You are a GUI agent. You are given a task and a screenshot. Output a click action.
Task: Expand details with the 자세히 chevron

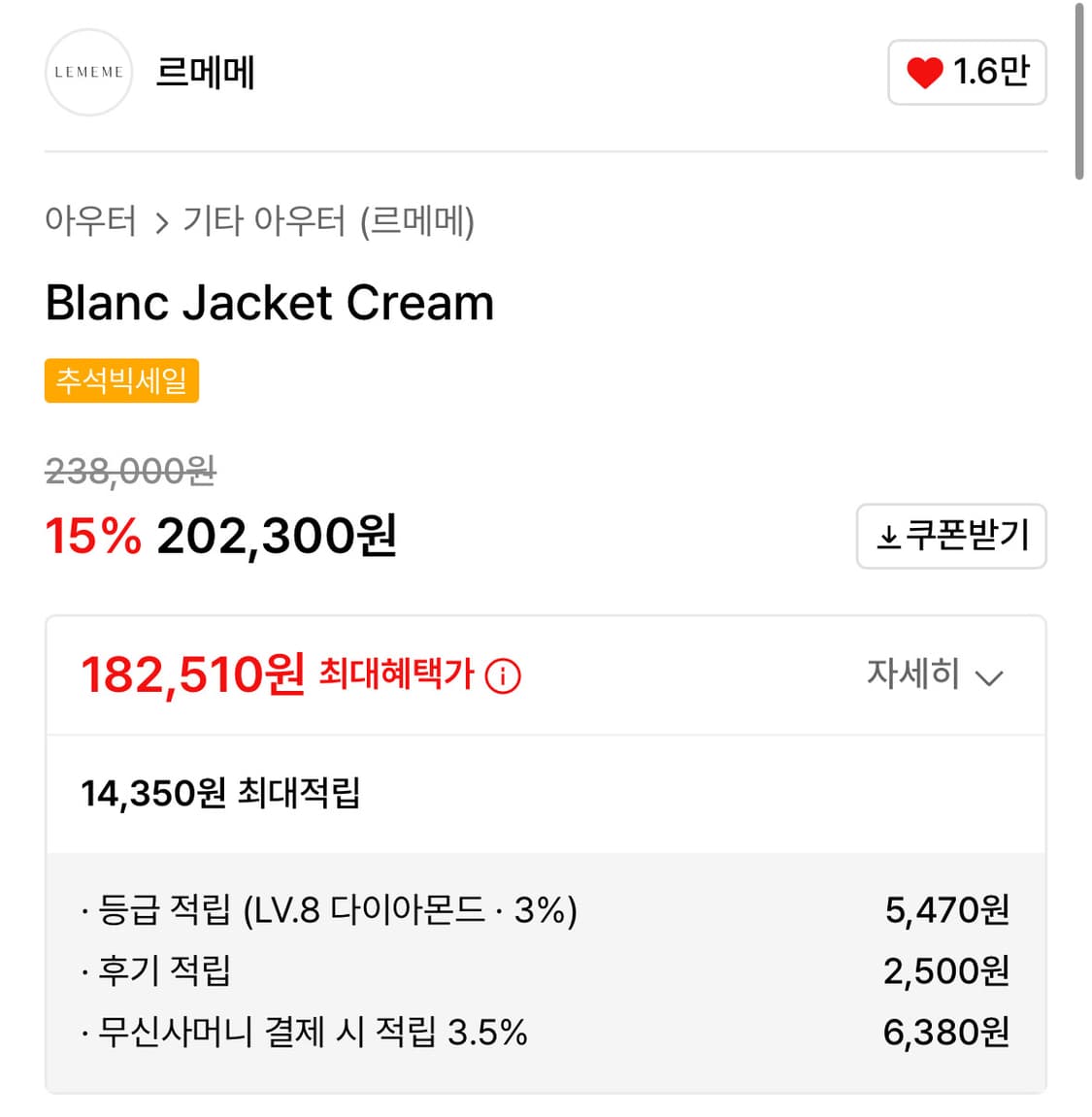pyautogui.click(x=988, y=676)
